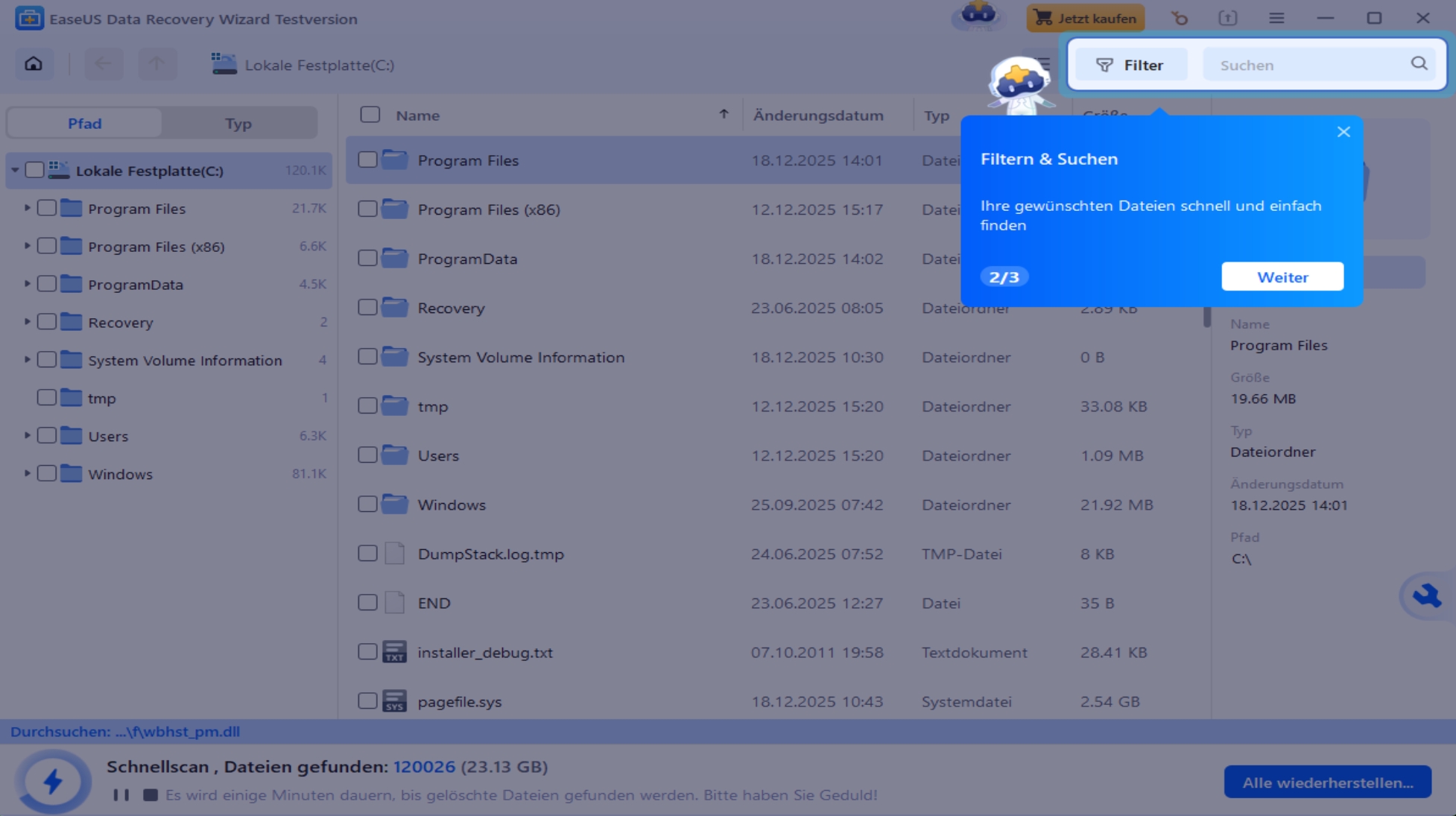1456x816 pixels.
Task: Select the Pfad tab
Action: coord(85,124)
